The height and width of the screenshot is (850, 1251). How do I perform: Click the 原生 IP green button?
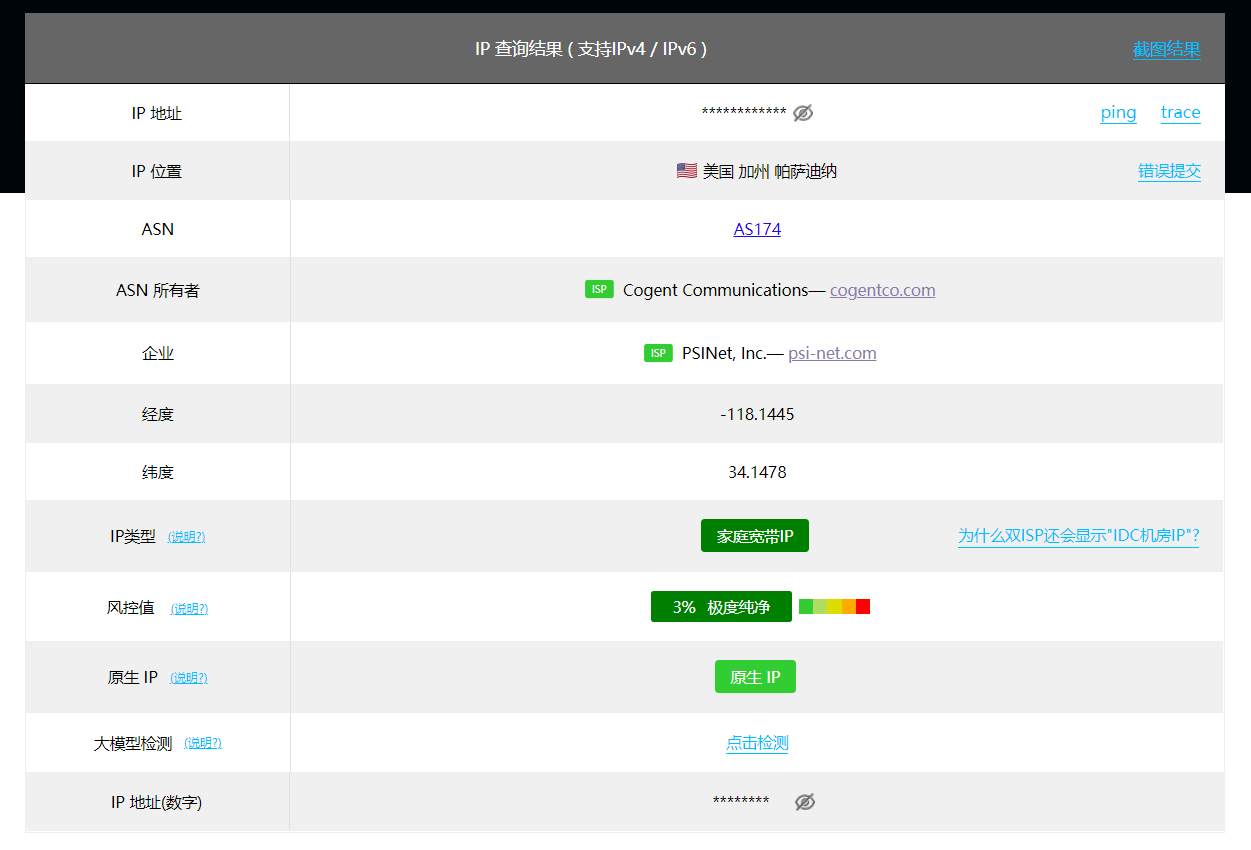755,677
